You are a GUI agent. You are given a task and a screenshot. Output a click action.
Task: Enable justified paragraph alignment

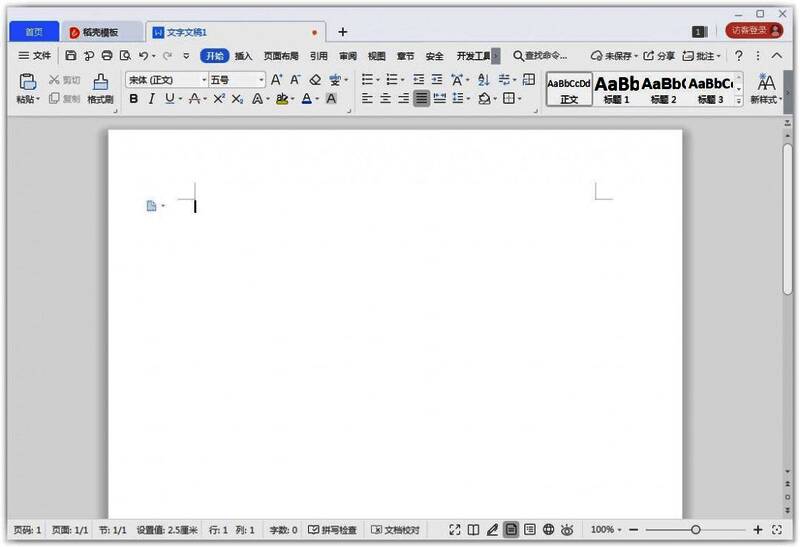422,99
